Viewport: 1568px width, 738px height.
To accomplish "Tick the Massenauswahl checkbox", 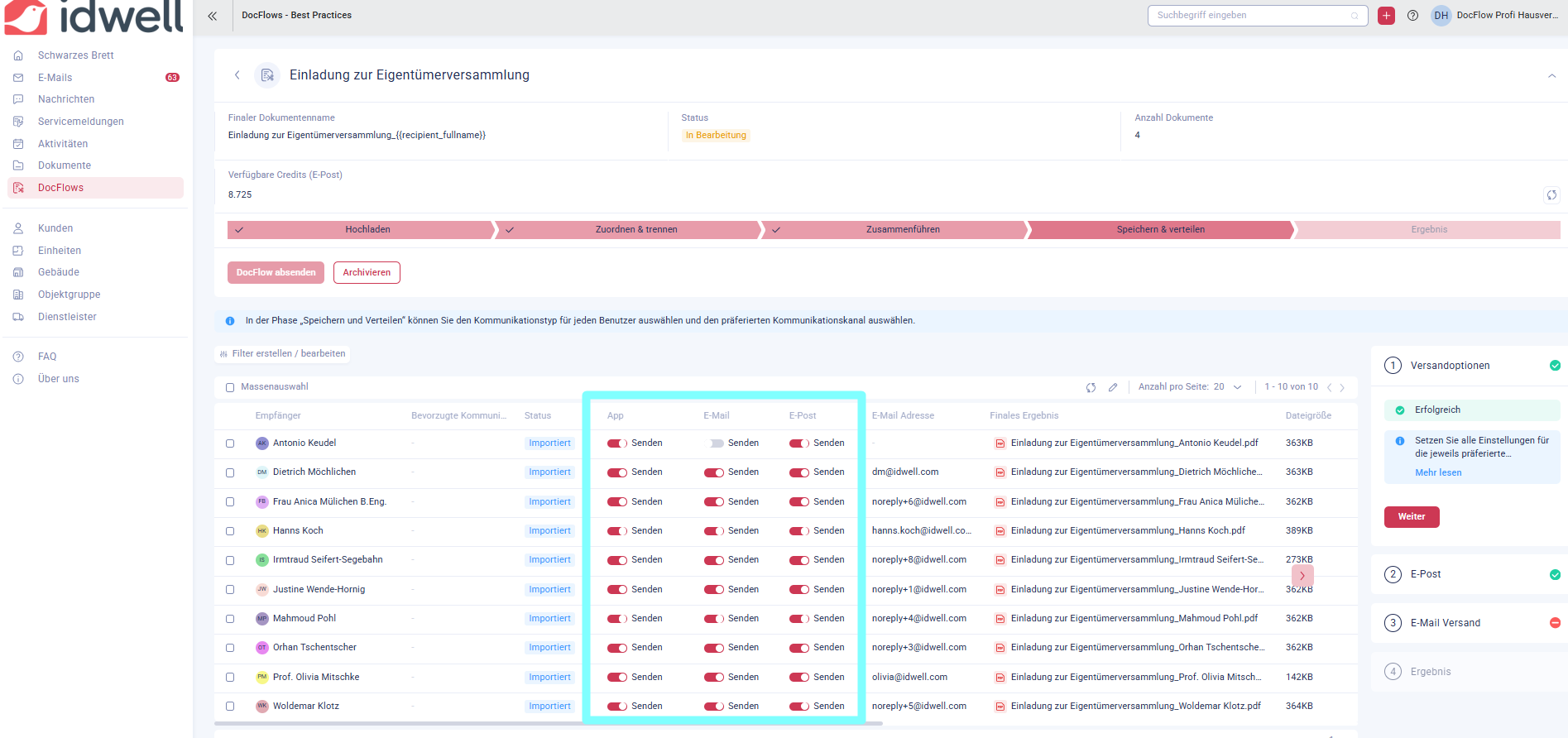I will 230,387.
